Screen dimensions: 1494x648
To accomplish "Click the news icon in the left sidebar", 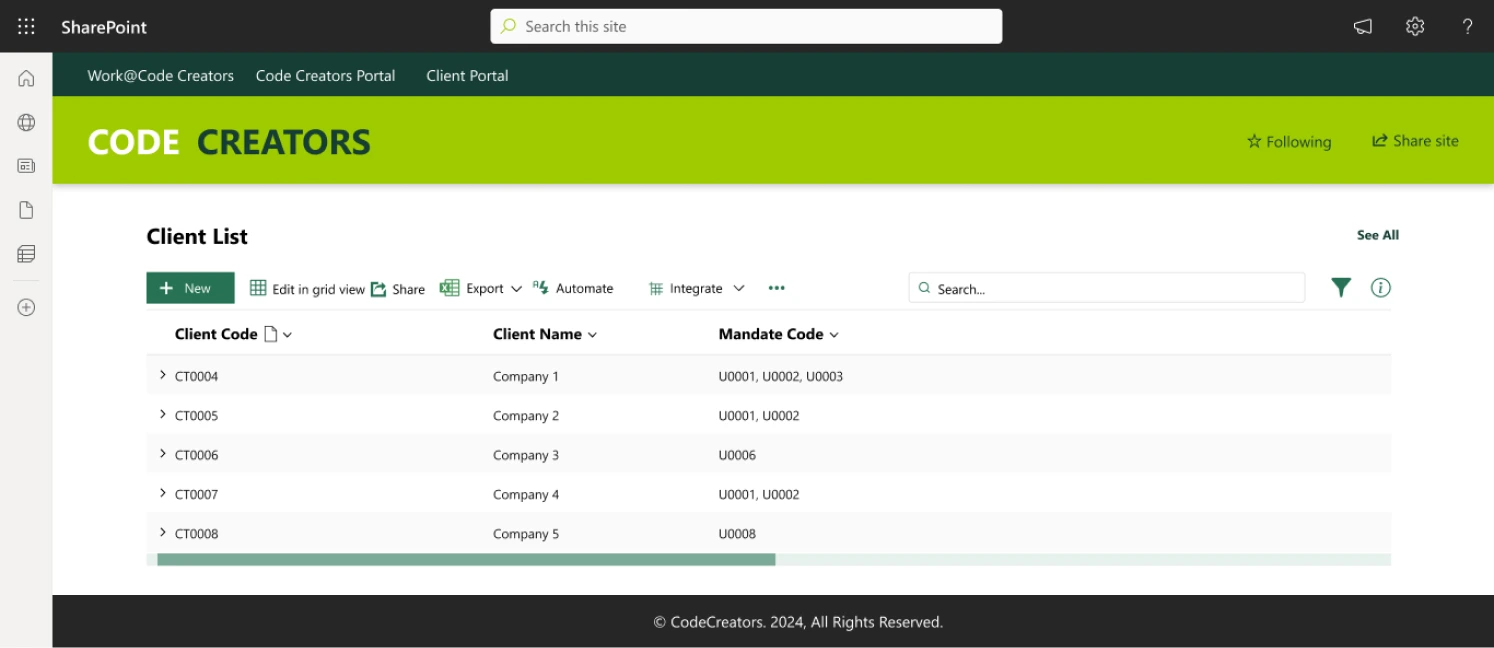I will pyautogui.click(x=25, y=165).
